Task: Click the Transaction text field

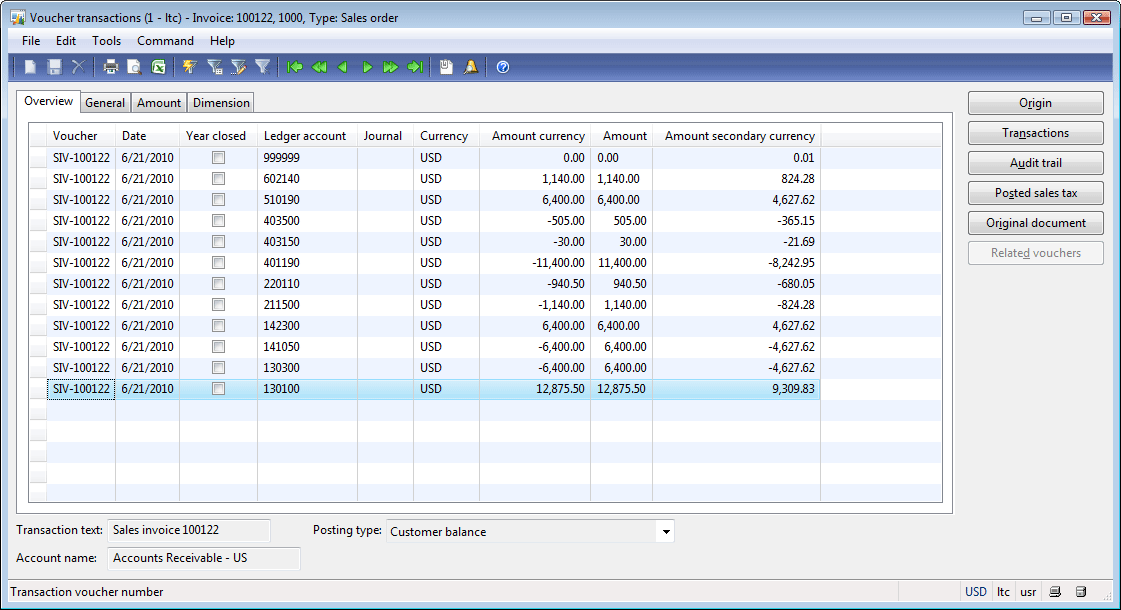Action: click(189, 530)
